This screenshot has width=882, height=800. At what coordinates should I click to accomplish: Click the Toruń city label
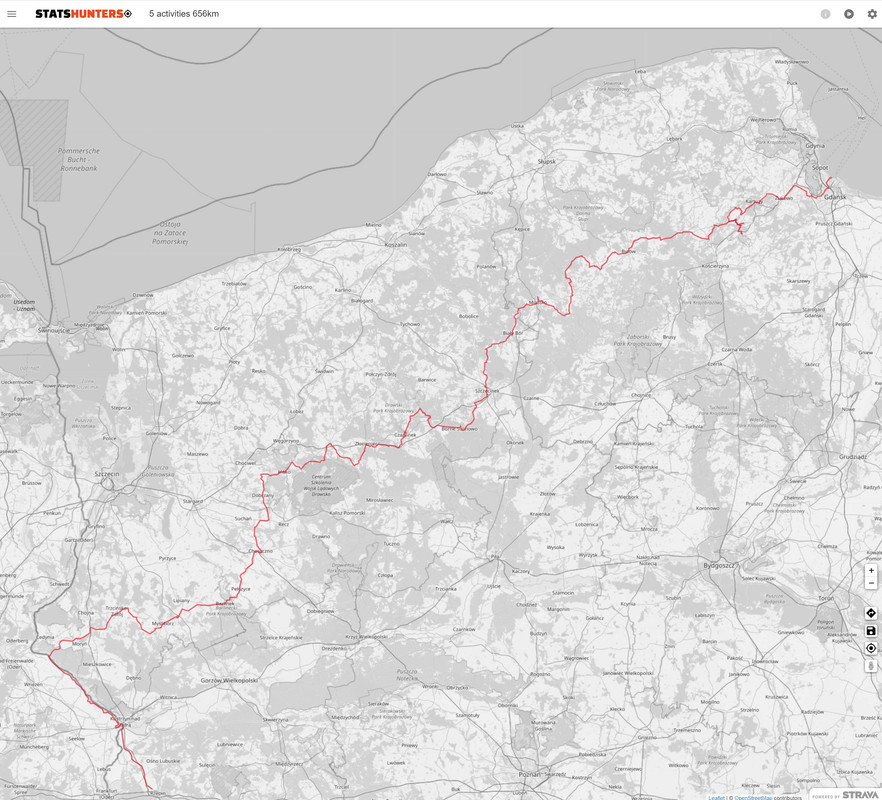[x=826, y=598]
